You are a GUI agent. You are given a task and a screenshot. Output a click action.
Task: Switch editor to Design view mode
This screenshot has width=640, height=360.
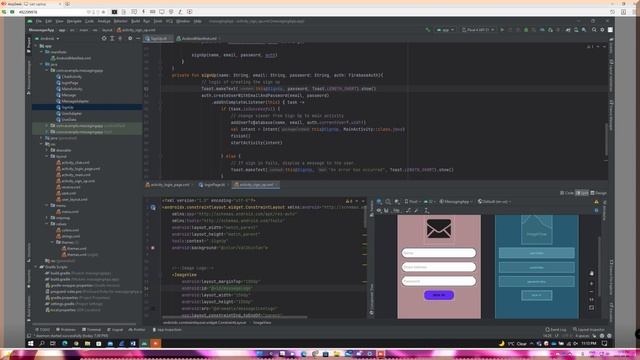click(598, 193)
